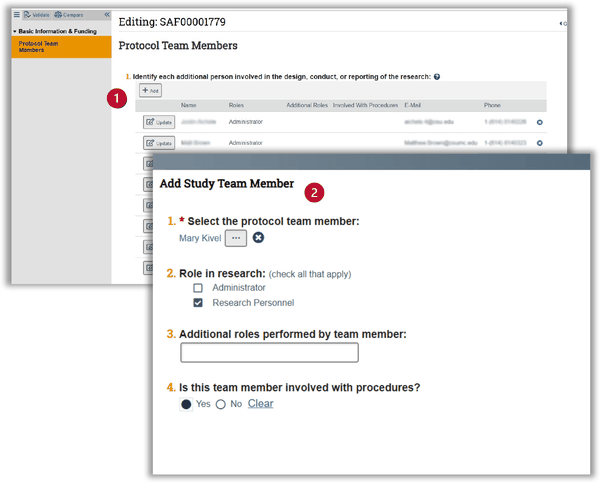This screenshot has height=483, width=600.
Task: Click the additional roles text field
Action: 269,352
